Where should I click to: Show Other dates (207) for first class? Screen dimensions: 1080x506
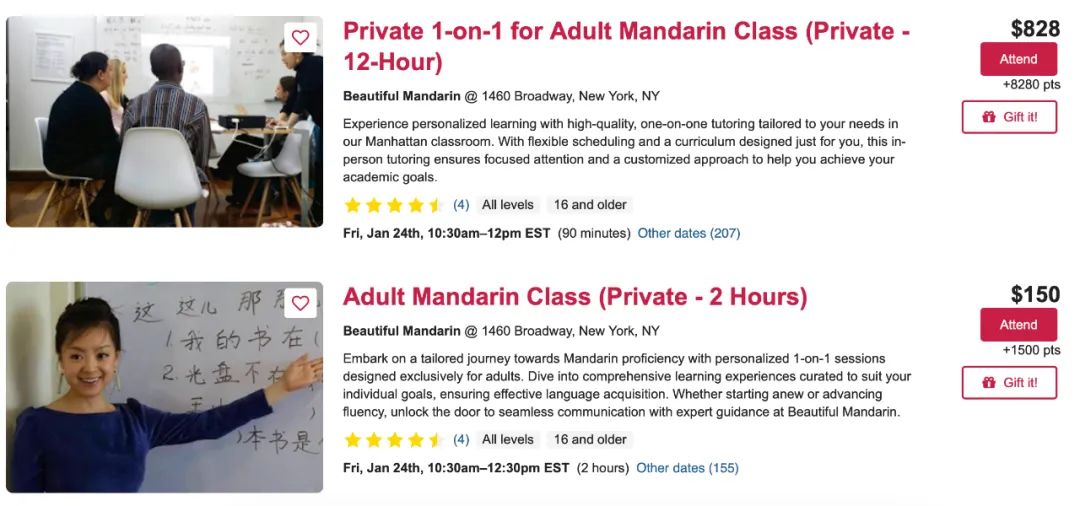tap(689, 233)
